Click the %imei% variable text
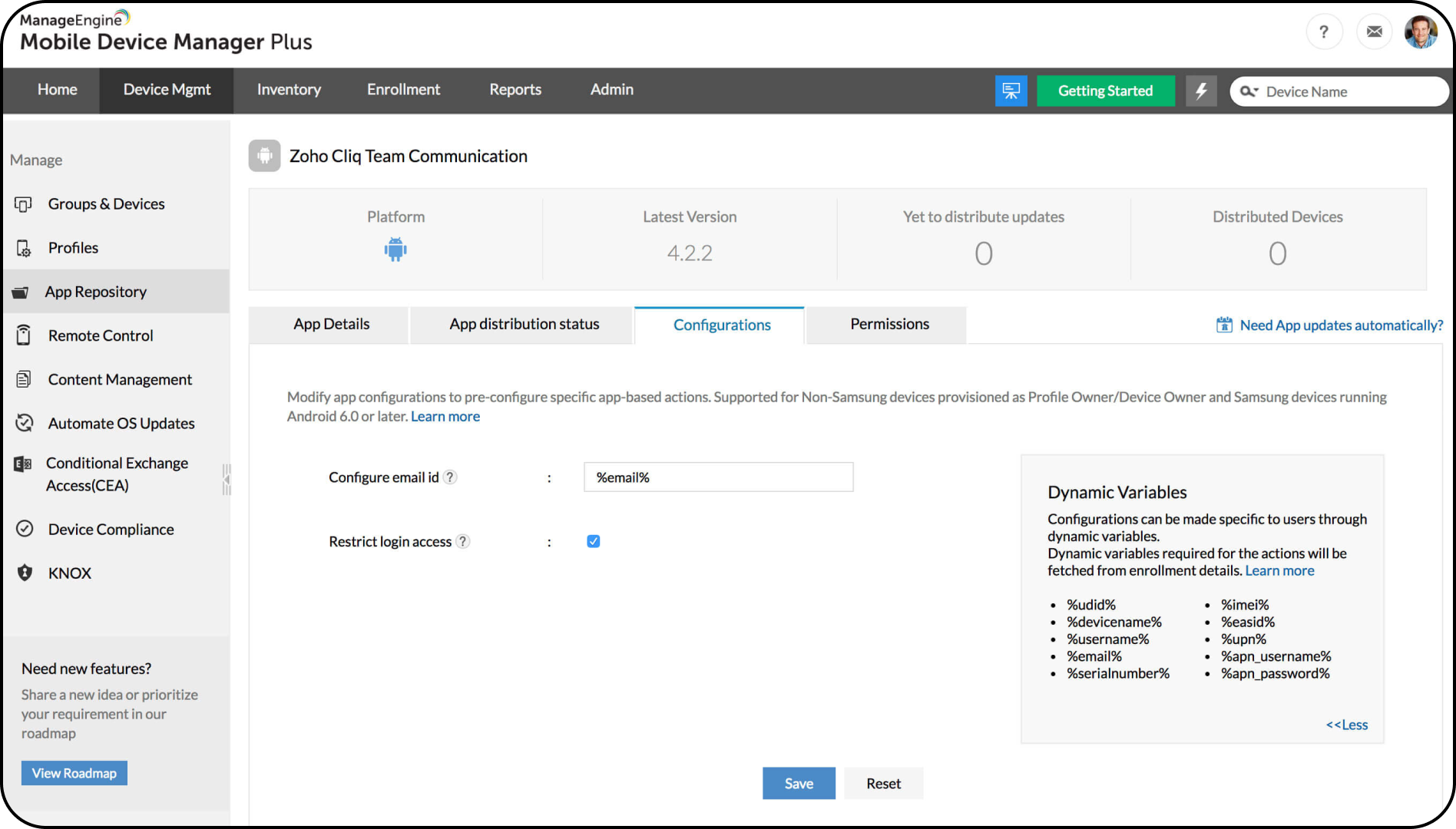 point(1245,605)
